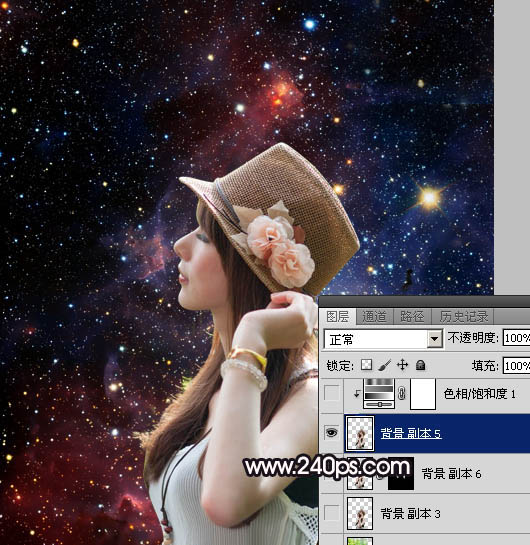Select the white layer mask of Hue/Saturation 1

[423, 394]
